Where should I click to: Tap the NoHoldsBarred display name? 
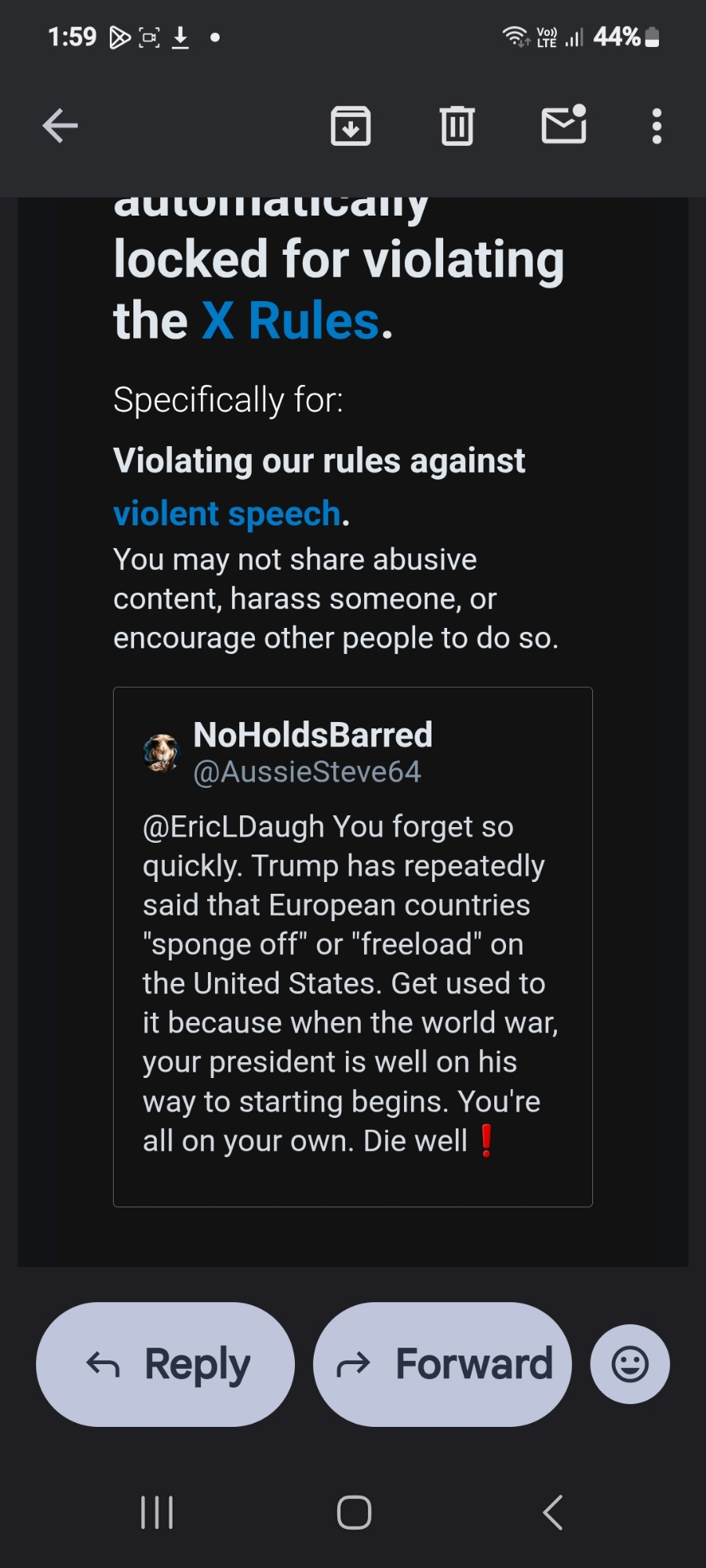coord(313,735)
